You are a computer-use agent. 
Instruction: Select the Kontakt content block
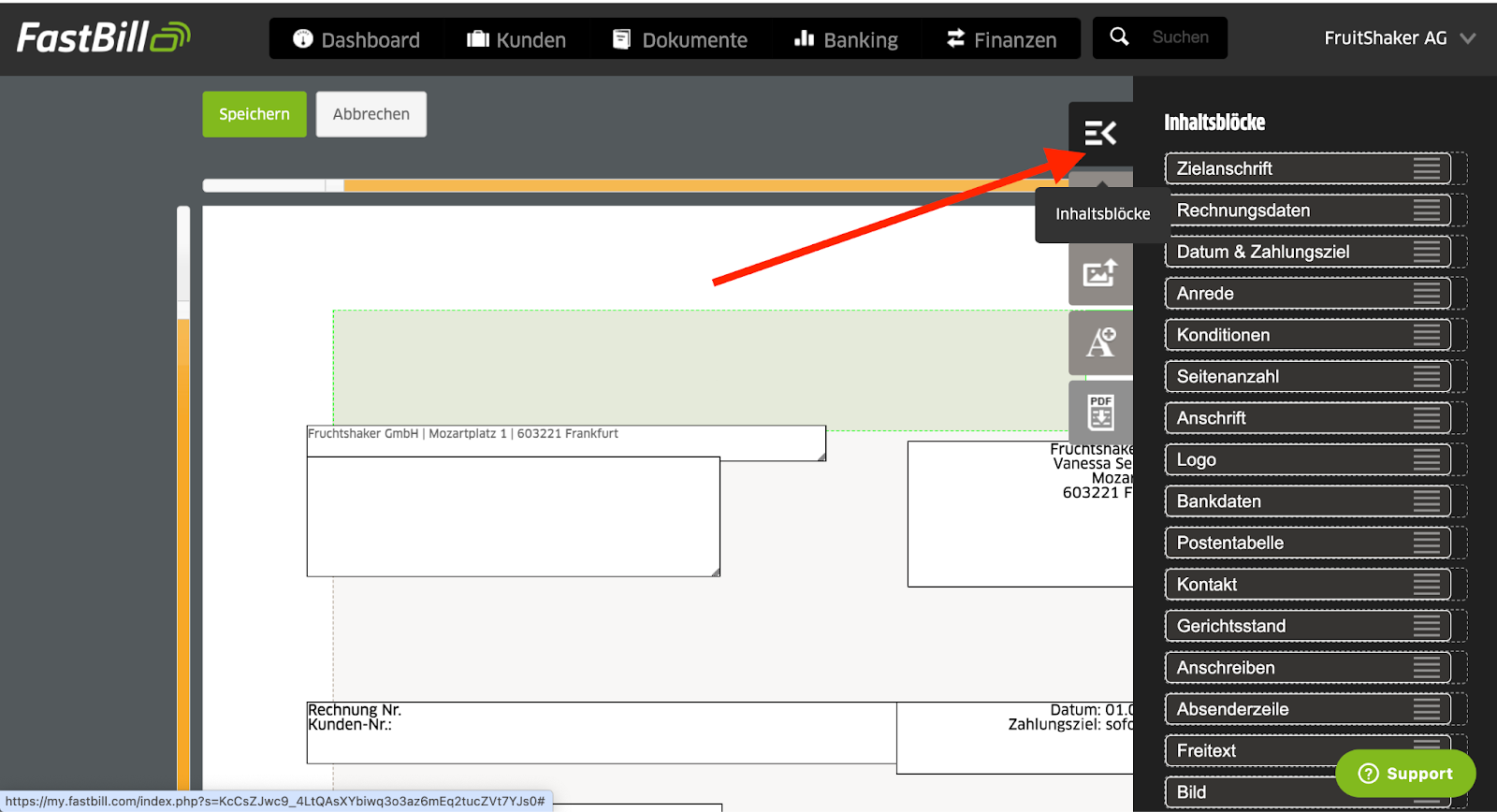pos(1307,585)
